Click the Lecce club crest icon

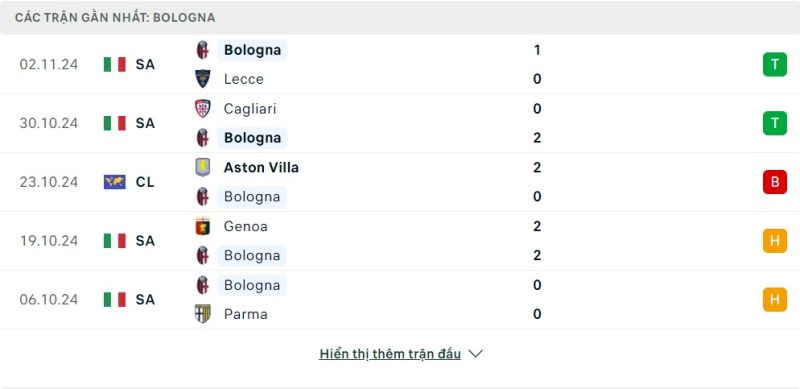203,79
